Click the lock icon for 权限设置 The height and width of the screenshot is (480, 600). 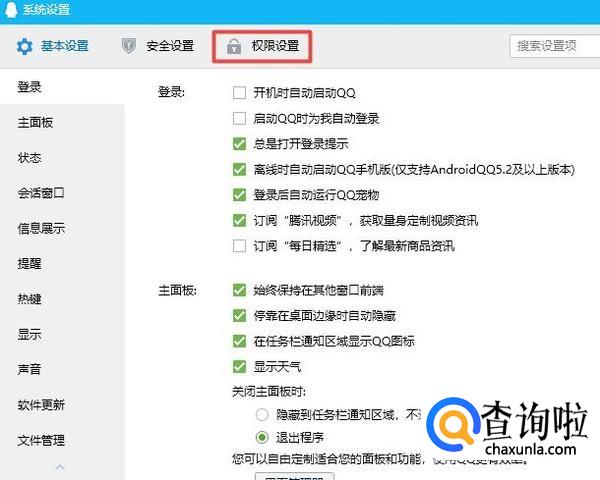(x=234, y=46)
